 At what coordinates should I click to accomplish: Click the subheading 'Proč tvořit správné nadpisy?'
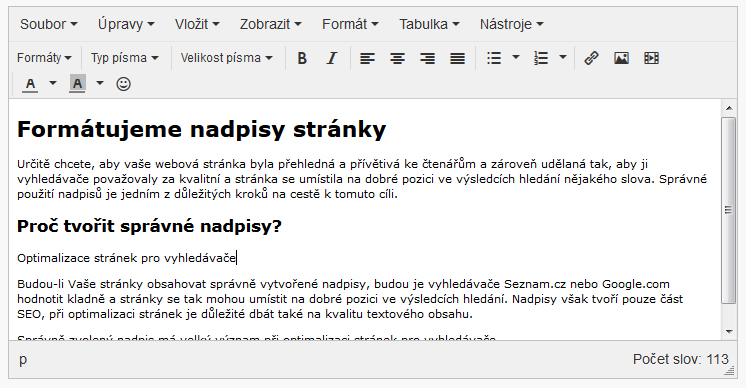point(149,226)
